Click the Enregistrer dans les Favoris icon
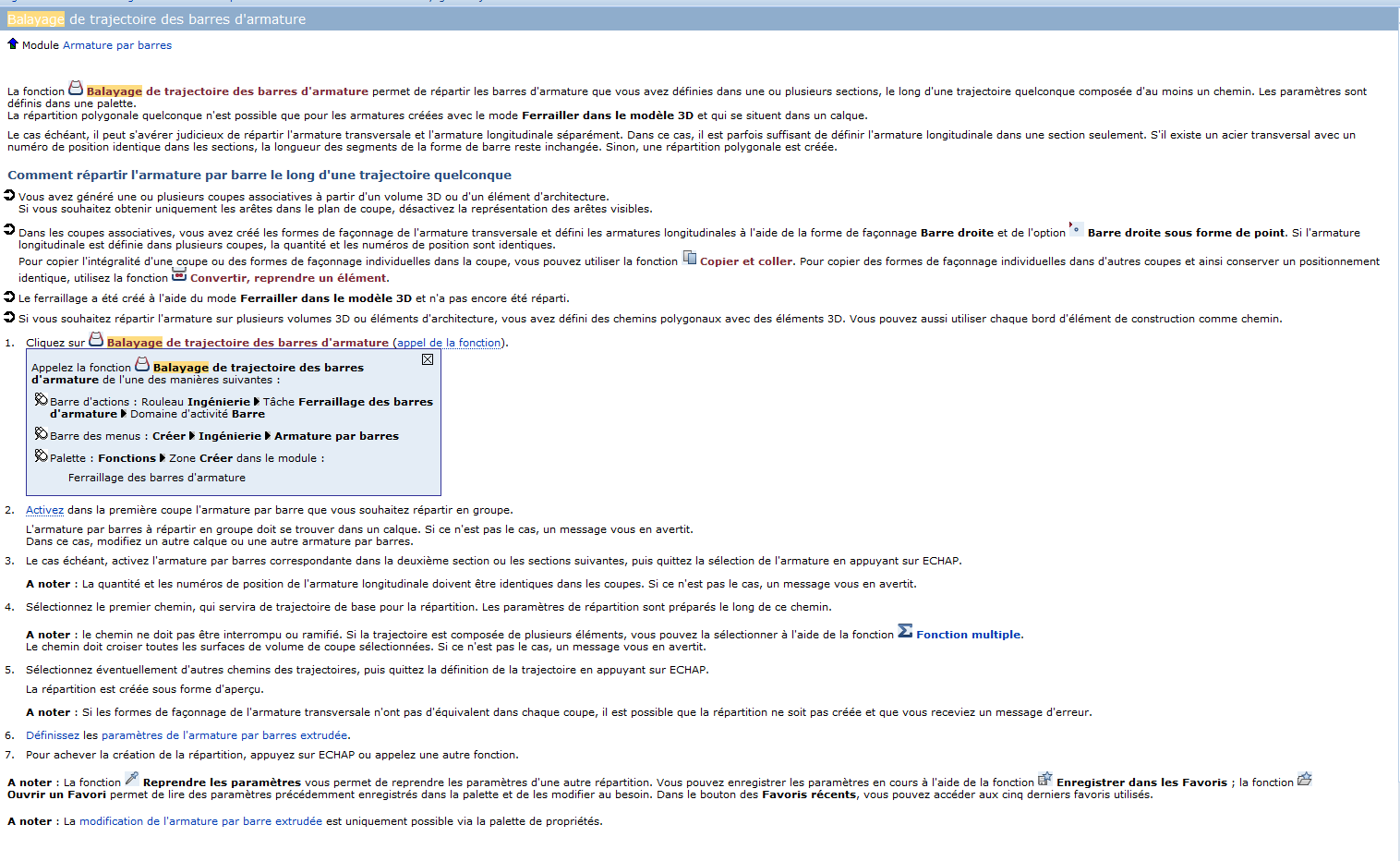This screenshot has width=1400, height=861. point(1045,779)
